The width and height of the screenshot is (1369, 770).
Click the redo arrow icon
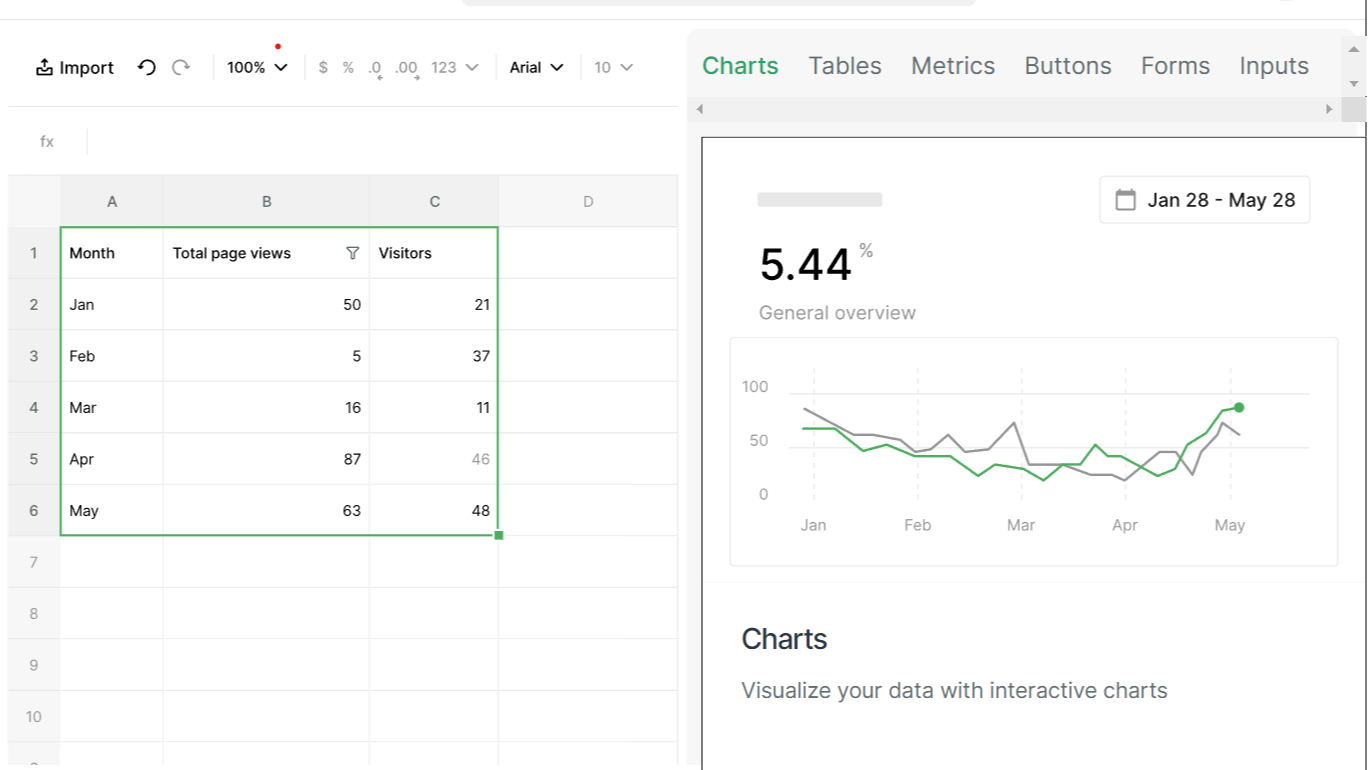coord(181,67)
